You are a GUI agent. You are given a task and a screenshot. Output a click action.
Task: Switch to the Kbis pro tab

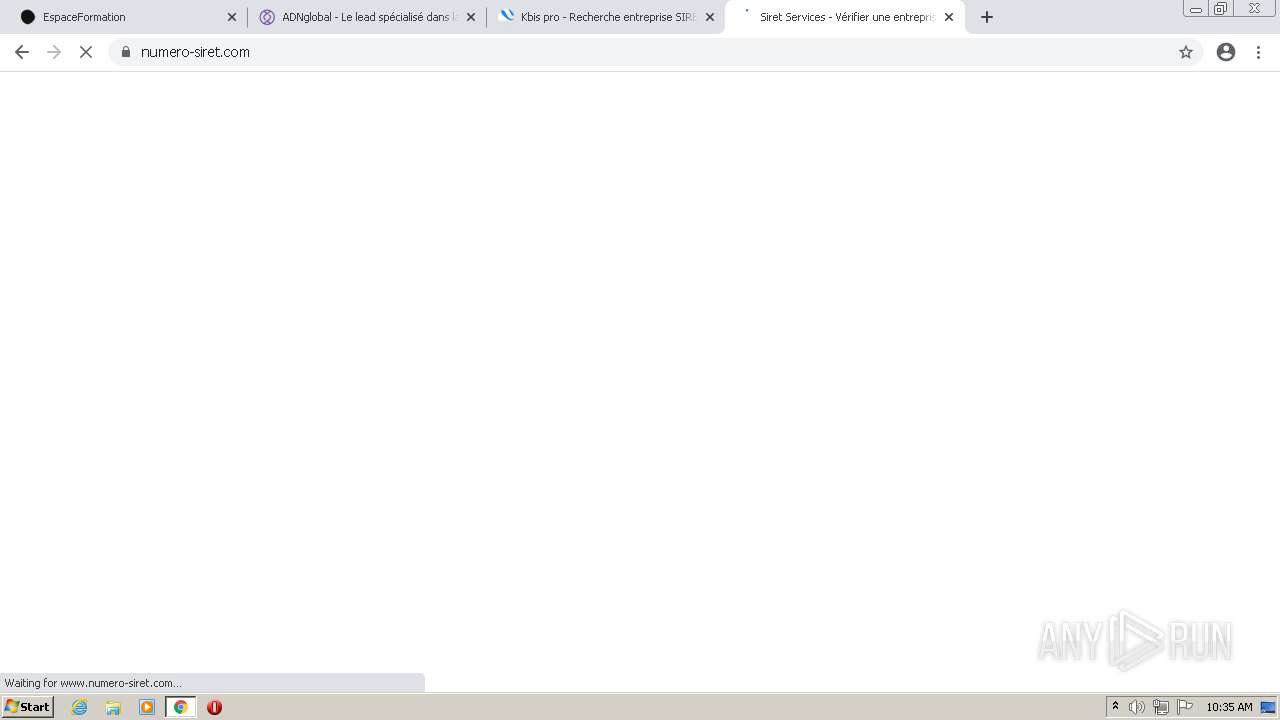tap(605, 17)
